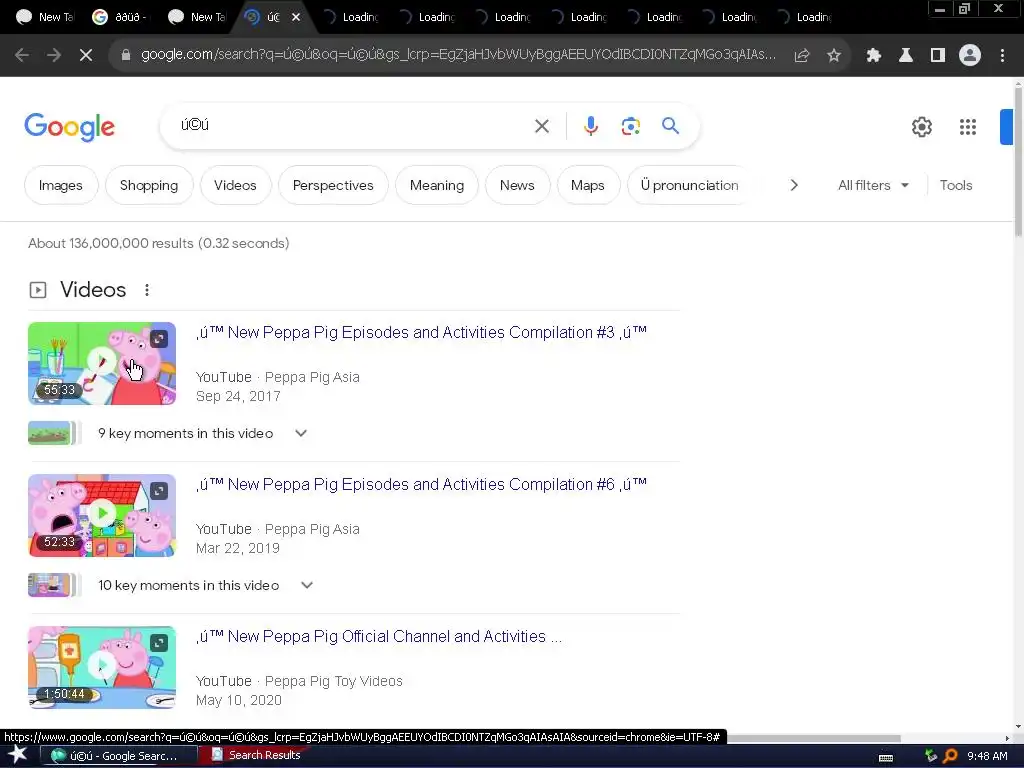Expand preview on Compilation #6 thumbnail

pyautogui.click(x=159, y=491)
